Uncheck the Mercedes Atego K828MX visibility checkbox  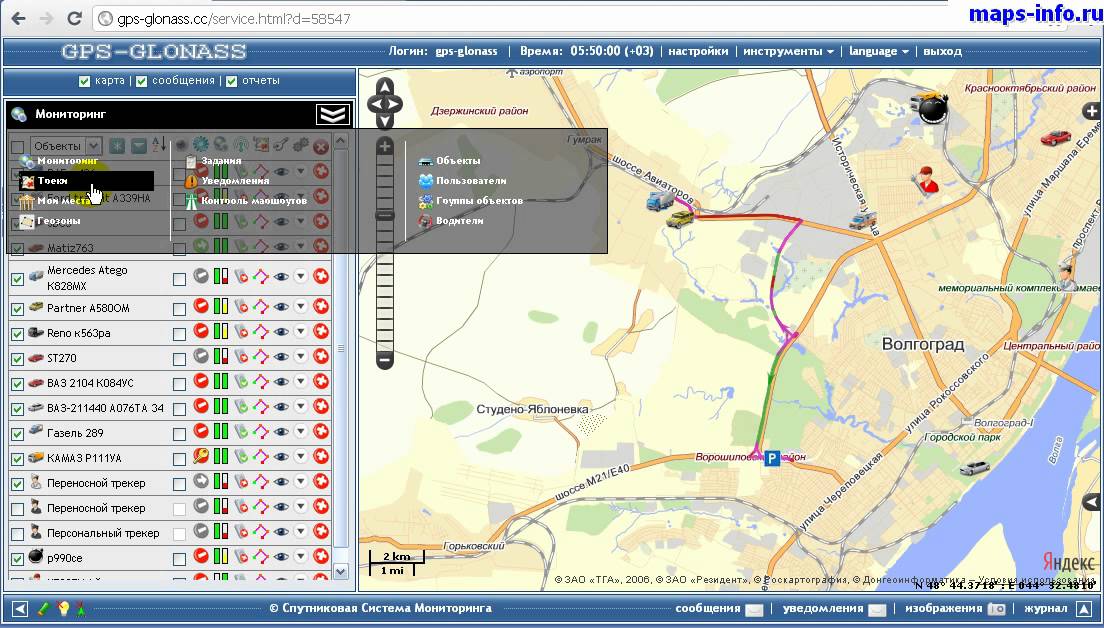pos(18,279)
